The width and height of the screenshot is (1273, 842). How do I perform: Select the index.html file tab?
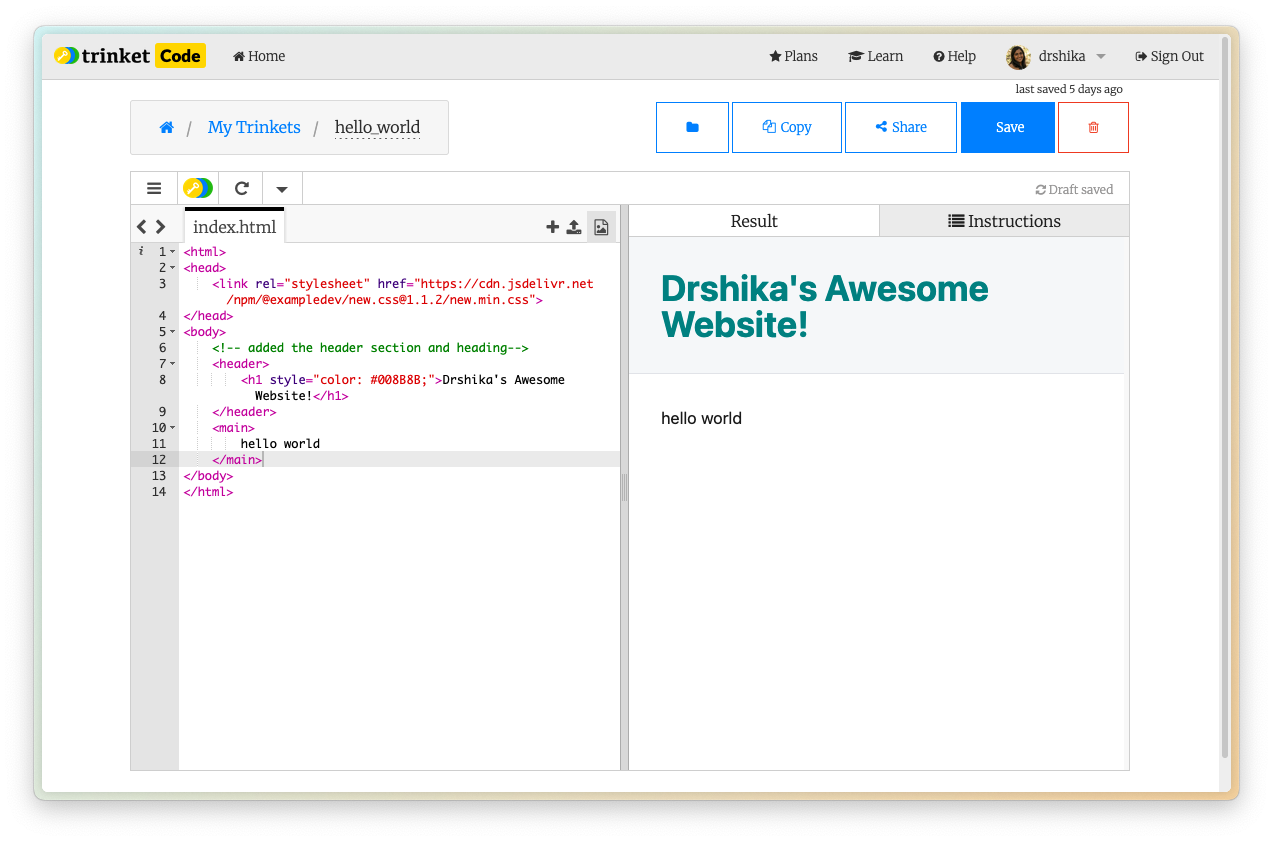(234, 227)
